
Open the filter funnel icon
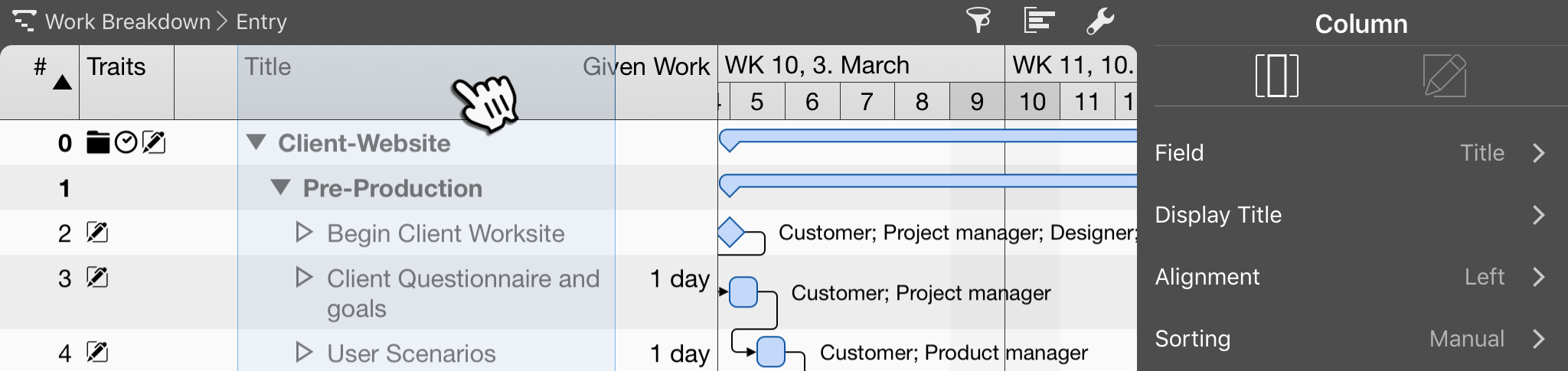point(978,21)
